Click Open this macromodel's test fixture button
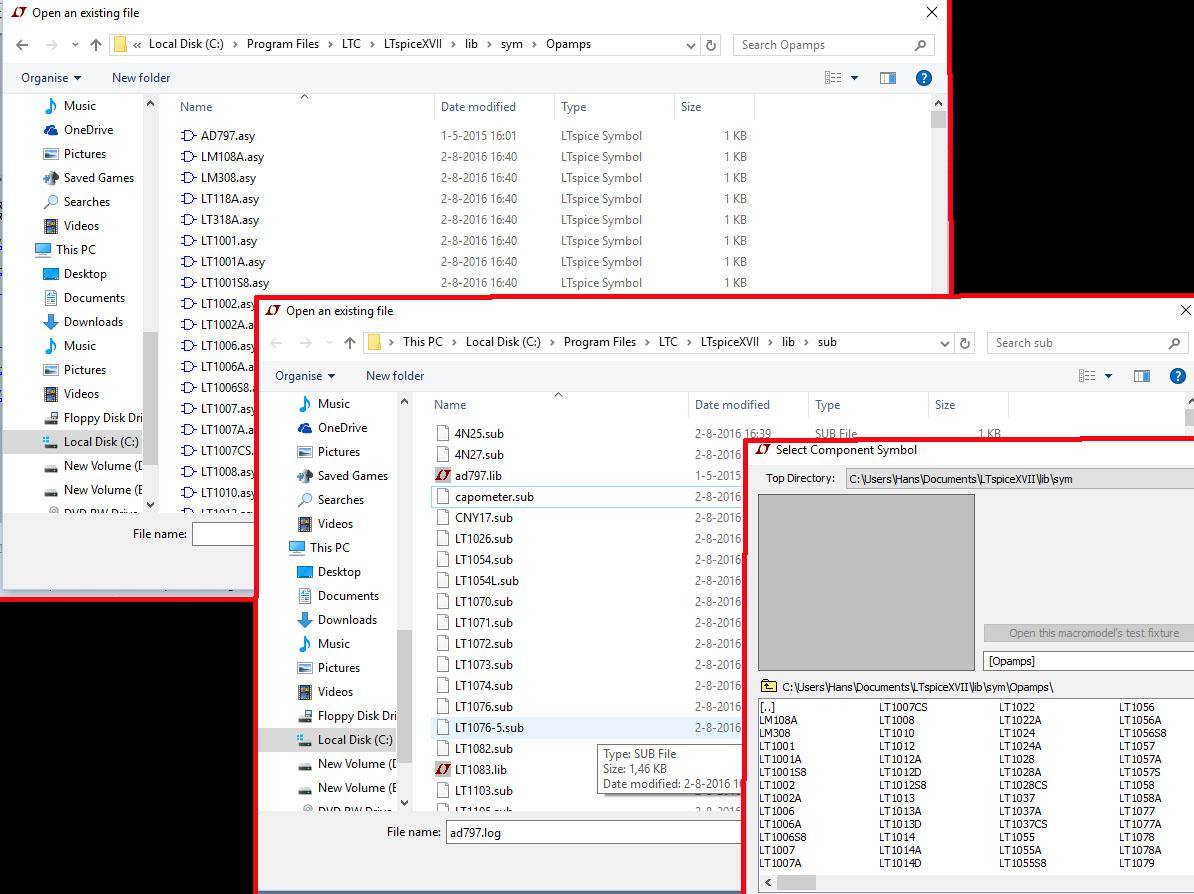The height and width of the screenshot is (894, 1194). [x=1089, y=633]
